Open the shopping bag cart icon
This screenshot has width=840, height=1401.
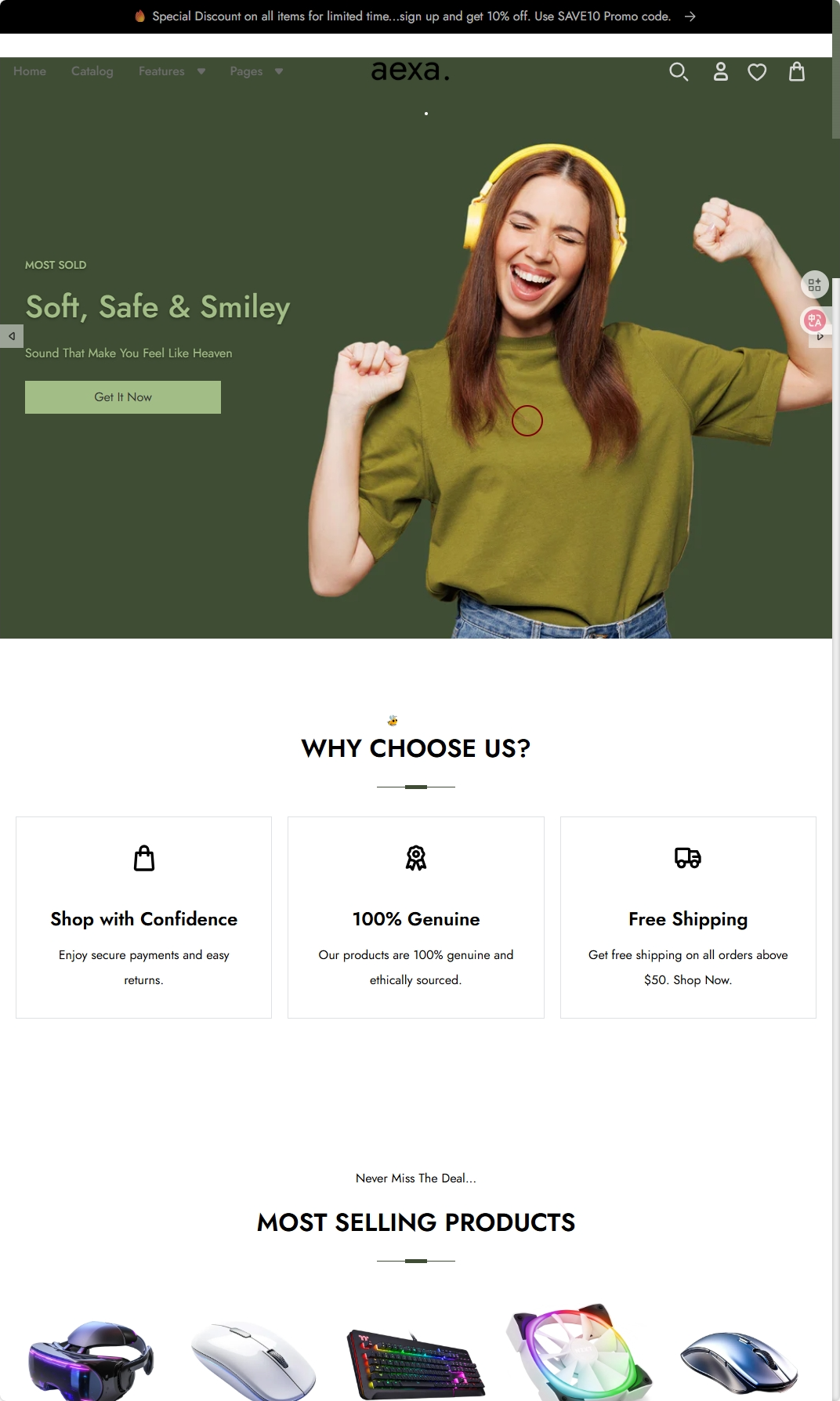click(x=797, y=72)
